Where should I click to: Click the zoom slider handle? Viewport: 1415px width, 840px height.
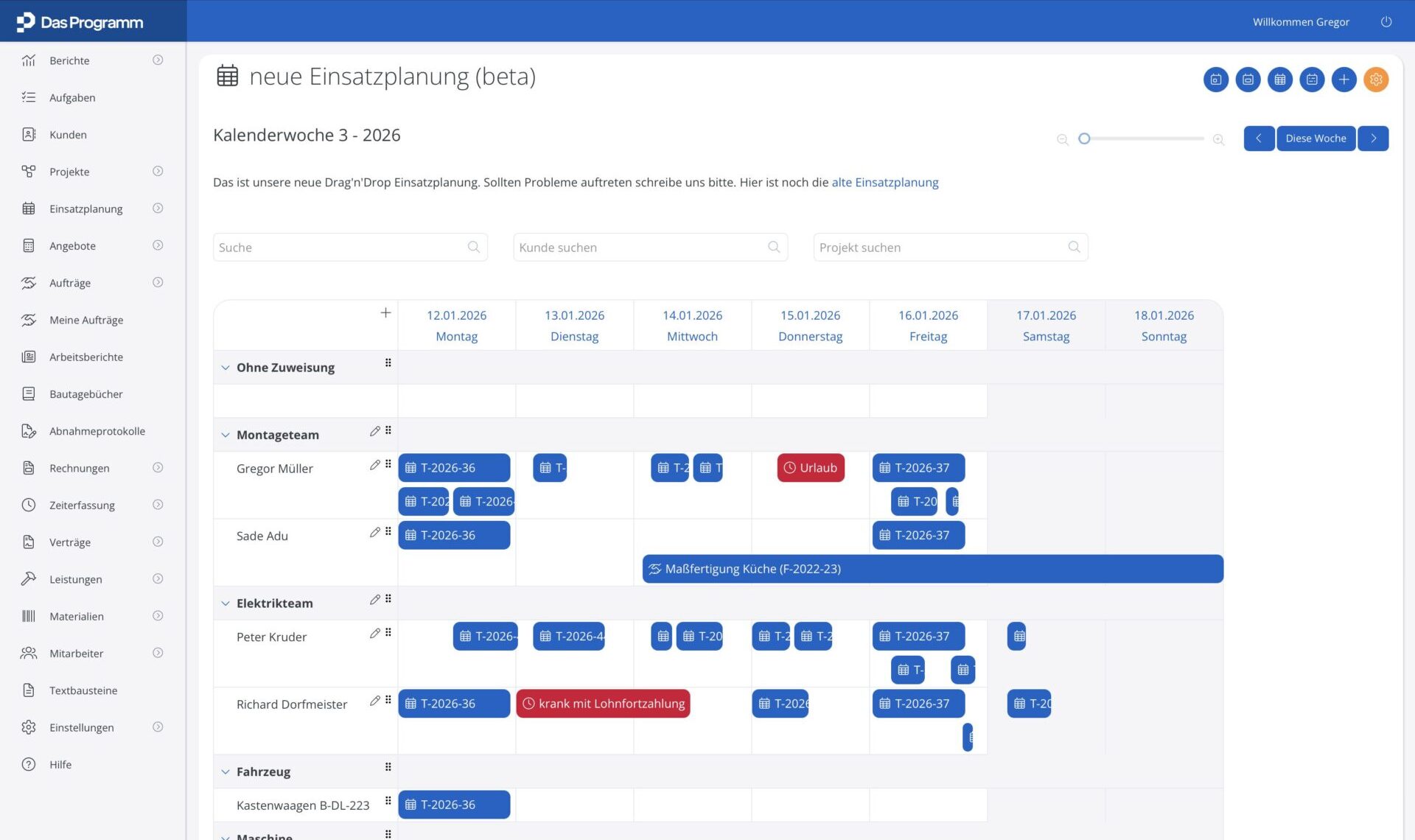(x=1083, y=139)
